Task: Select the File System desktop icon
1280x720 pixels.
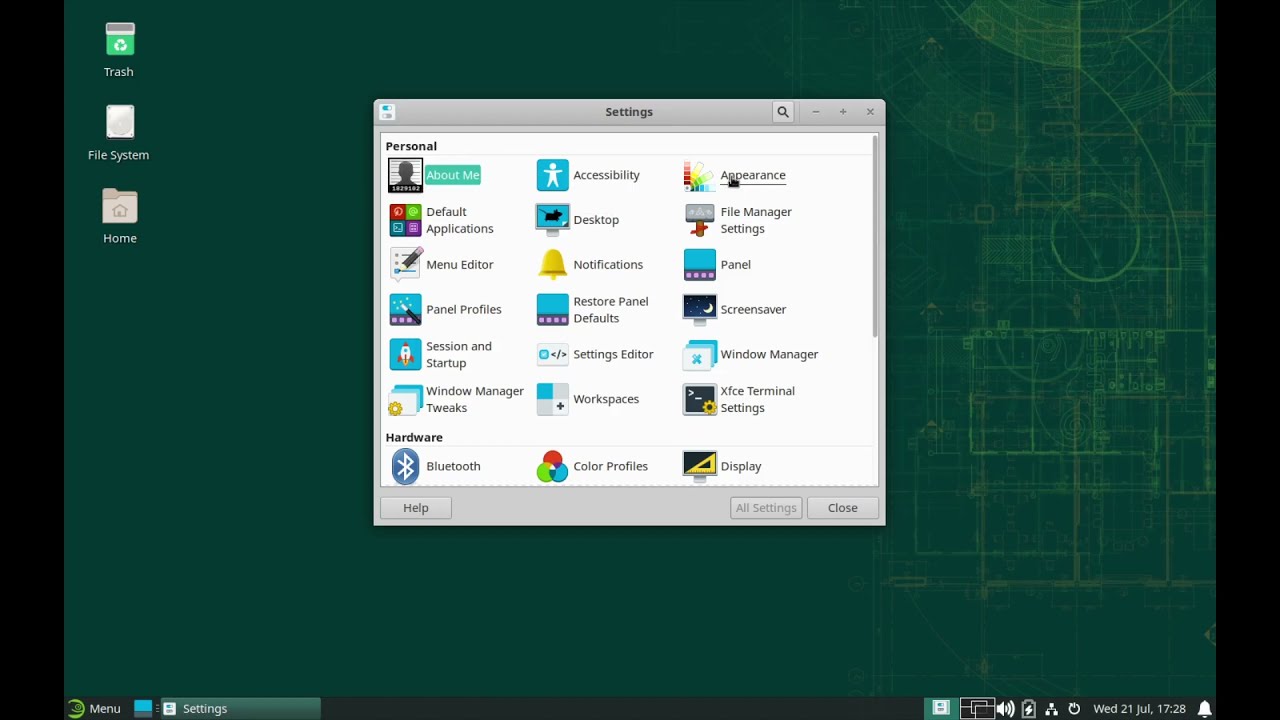Action: (119, 133)
